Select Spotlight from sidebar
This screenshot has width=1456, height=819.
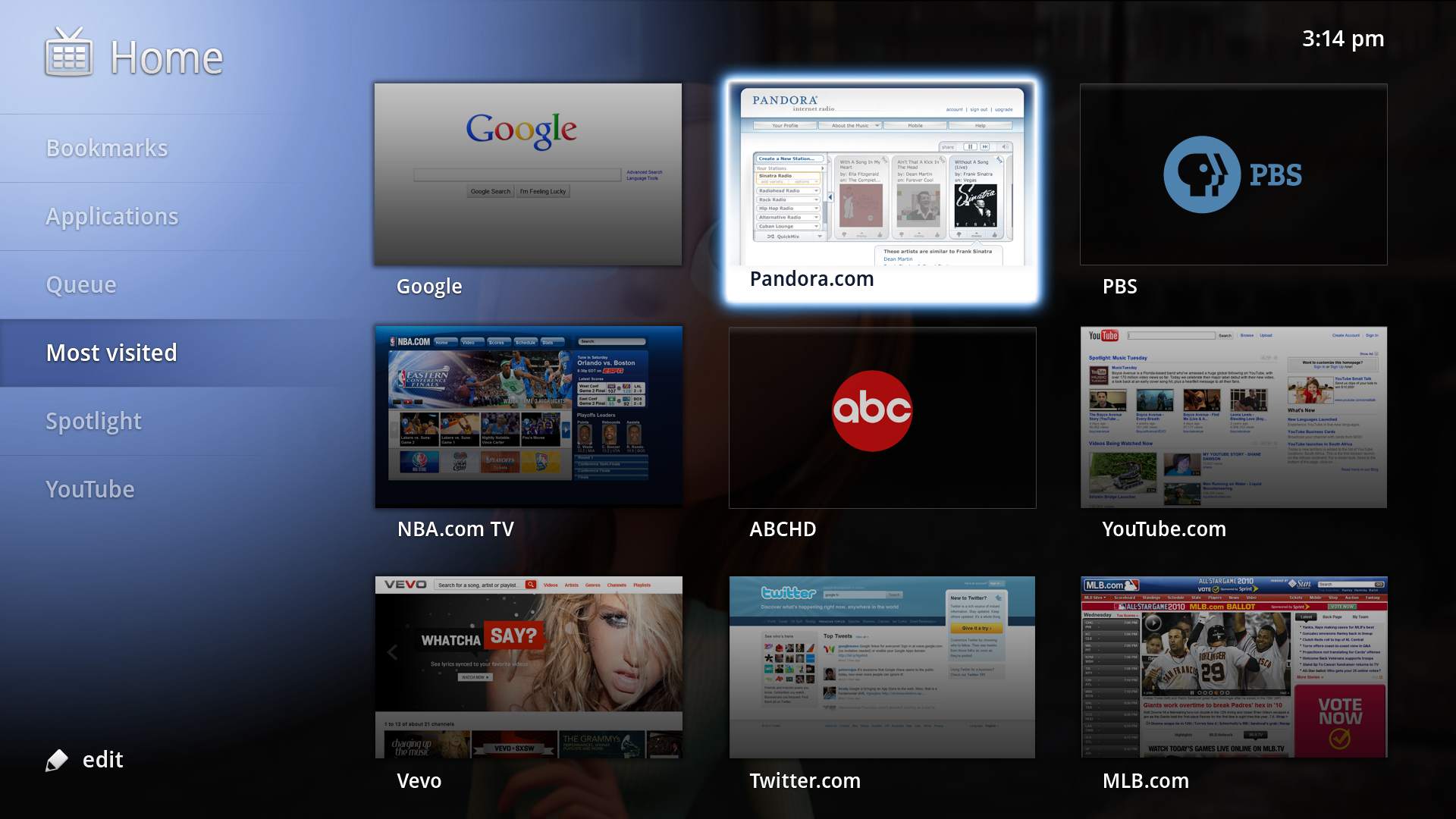[x=93, y=421]
